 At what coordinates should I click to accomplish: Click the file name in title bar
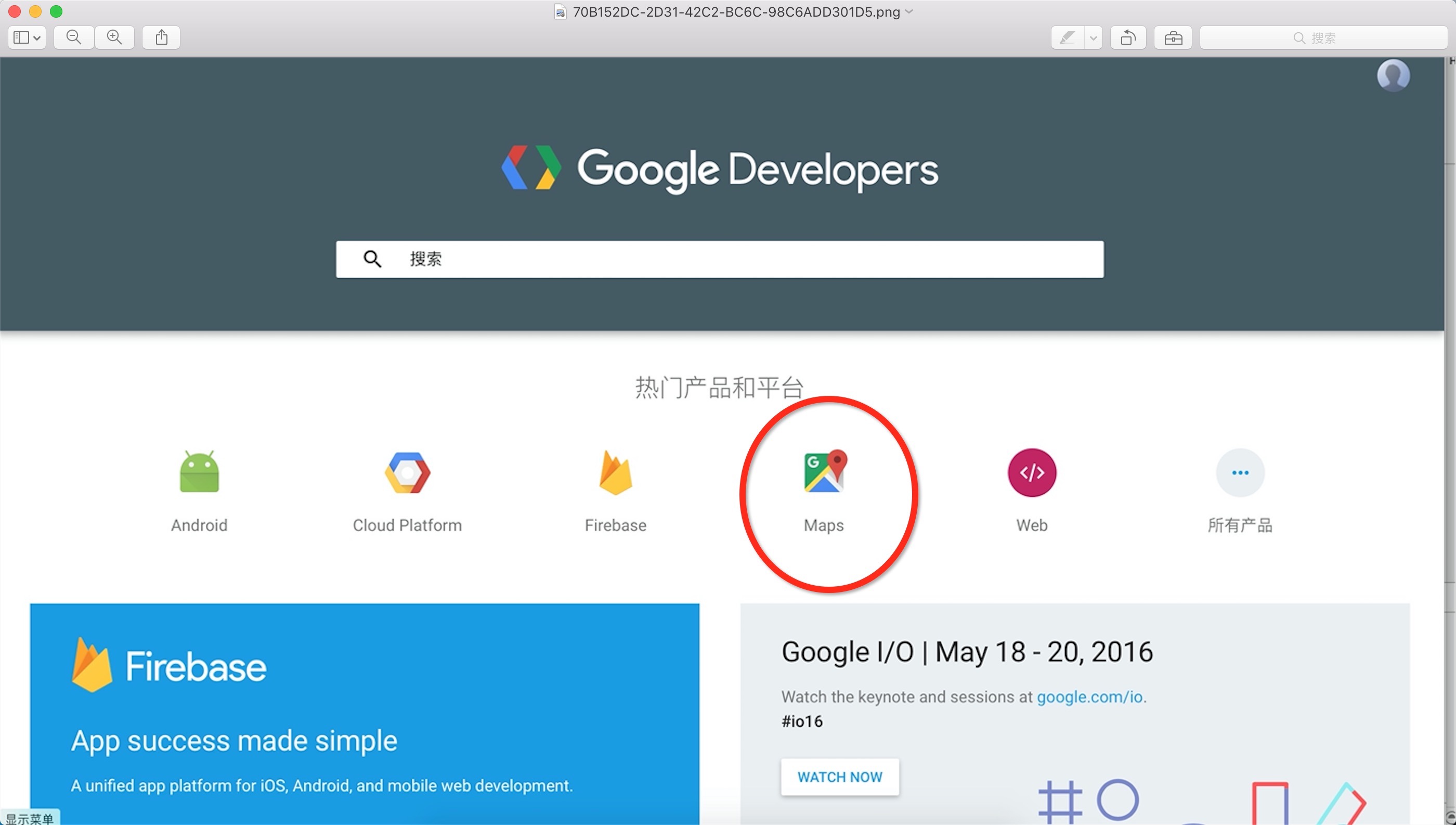click(x=736, y=12)
